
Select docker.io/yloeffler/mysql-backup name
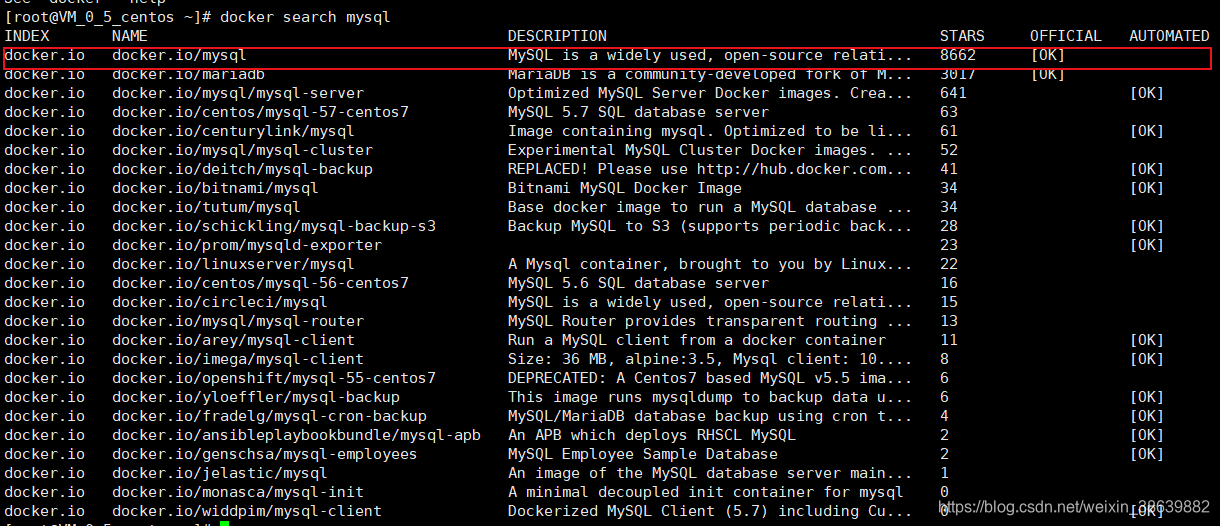[256, 397]
